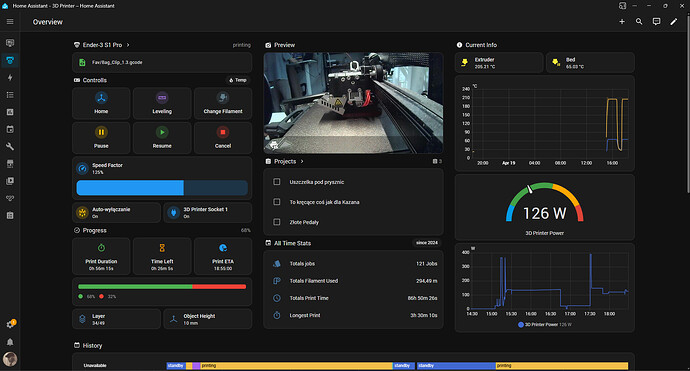Viewport: 690px width, 371px height.
Task: Open the Media play icon in sidebar
Action: point(10,181)
